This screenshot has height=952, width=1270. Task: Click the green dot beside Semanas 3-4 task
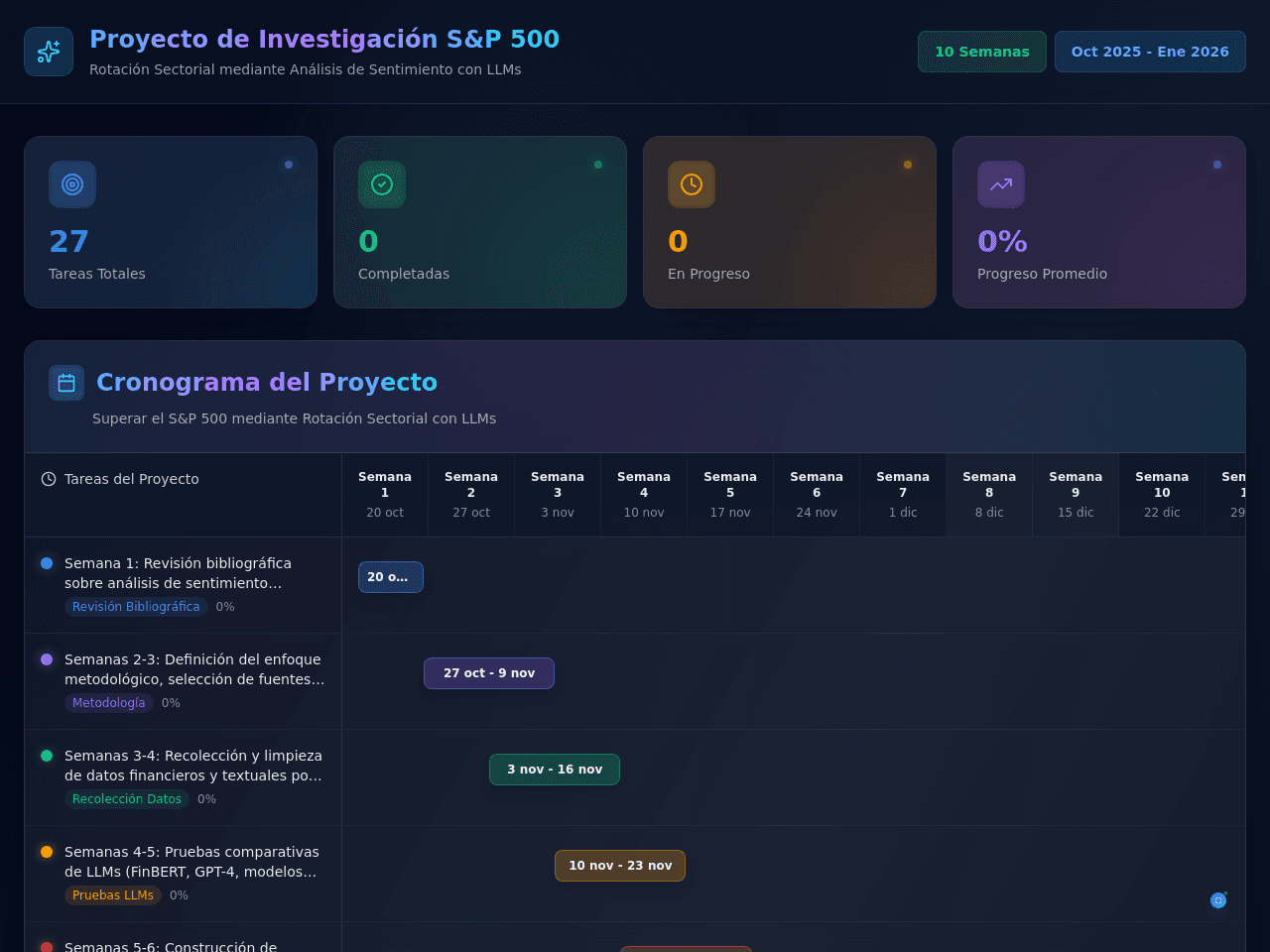pos(47,756)
